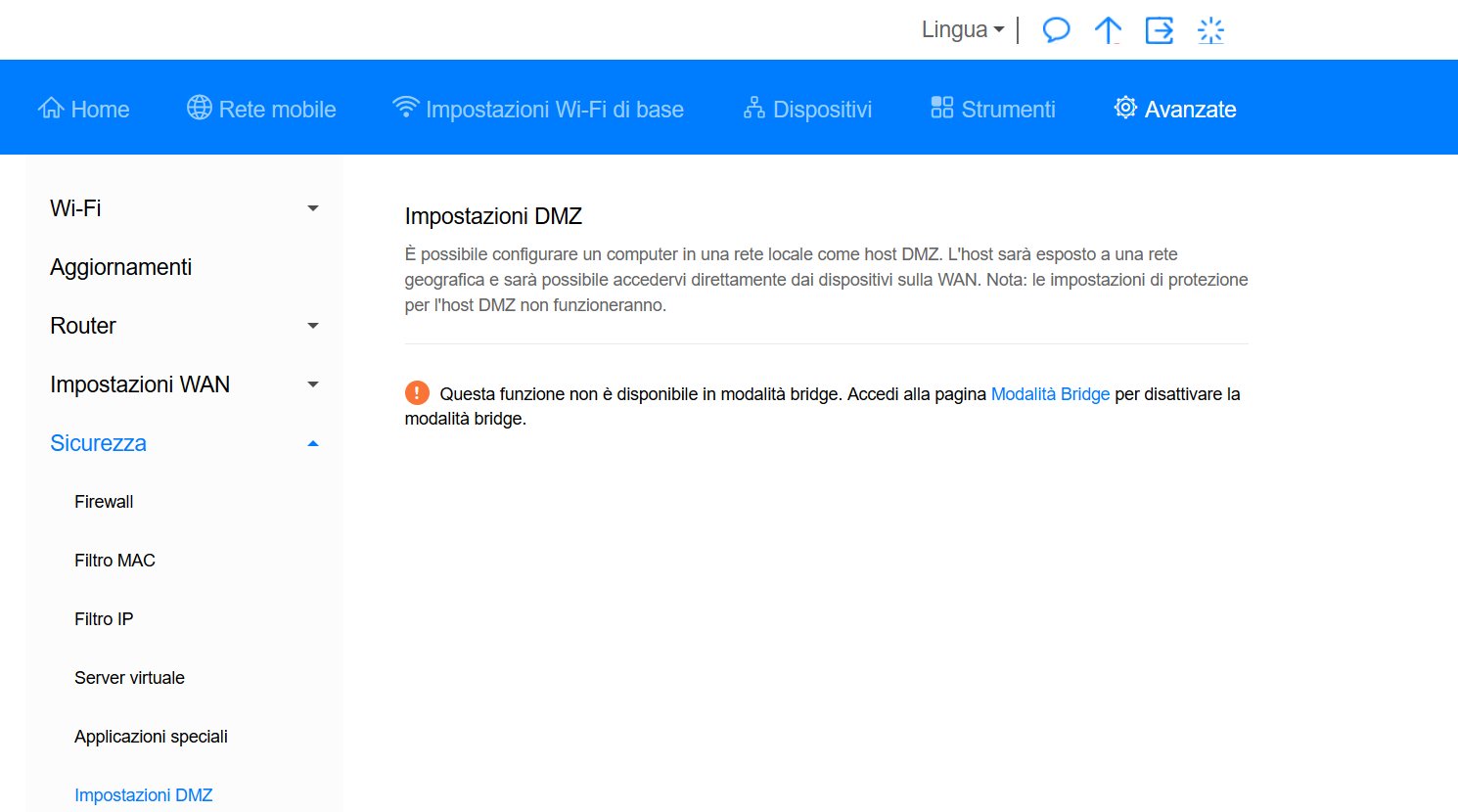This screenshot has height=812, width=1458.
Task: Click the Impostazioni WAN sidebar label
Action: coord(140,384)
